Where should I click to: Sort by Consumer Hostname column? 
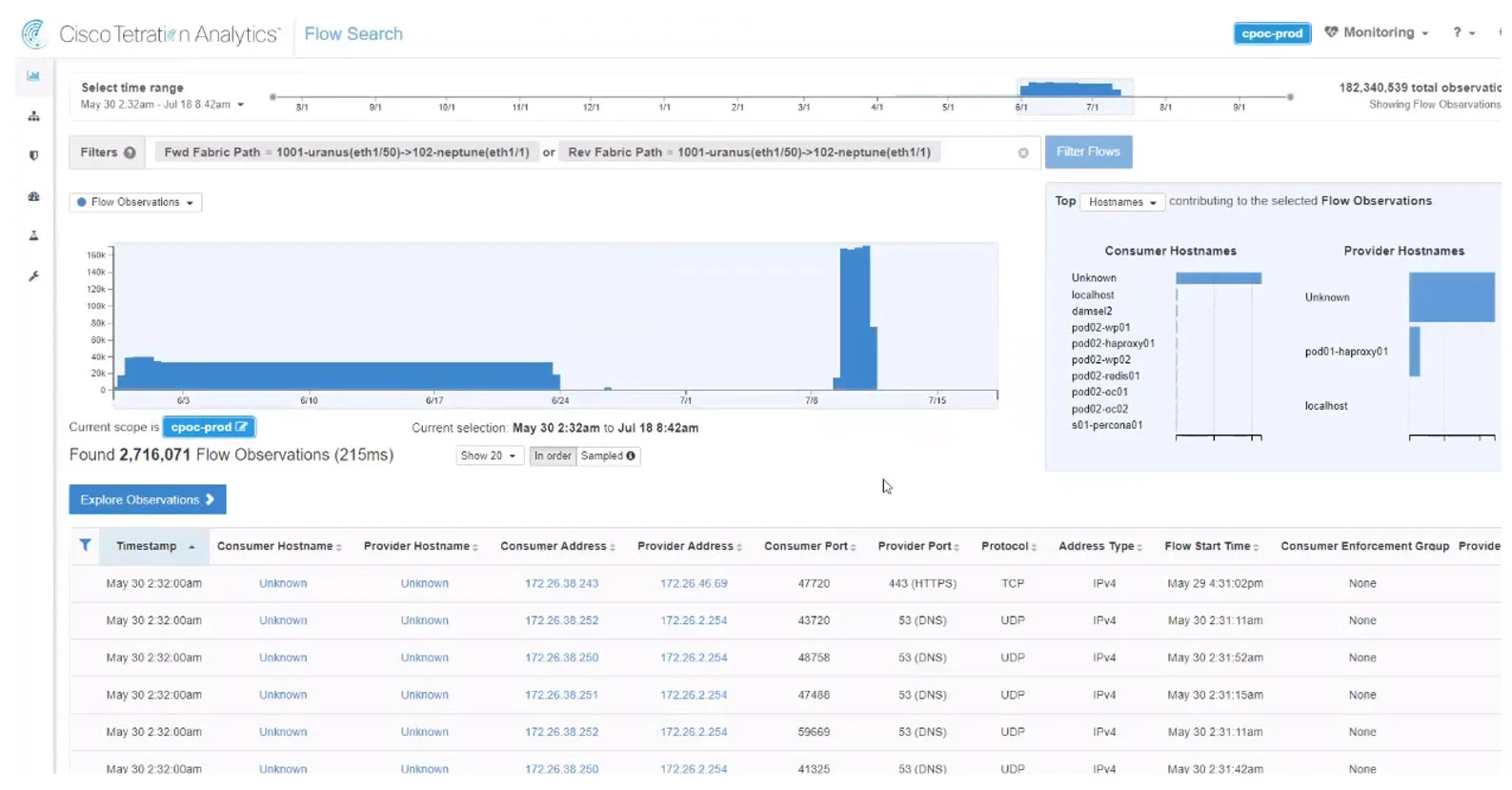pyautogui.click(x=279, y=546)
